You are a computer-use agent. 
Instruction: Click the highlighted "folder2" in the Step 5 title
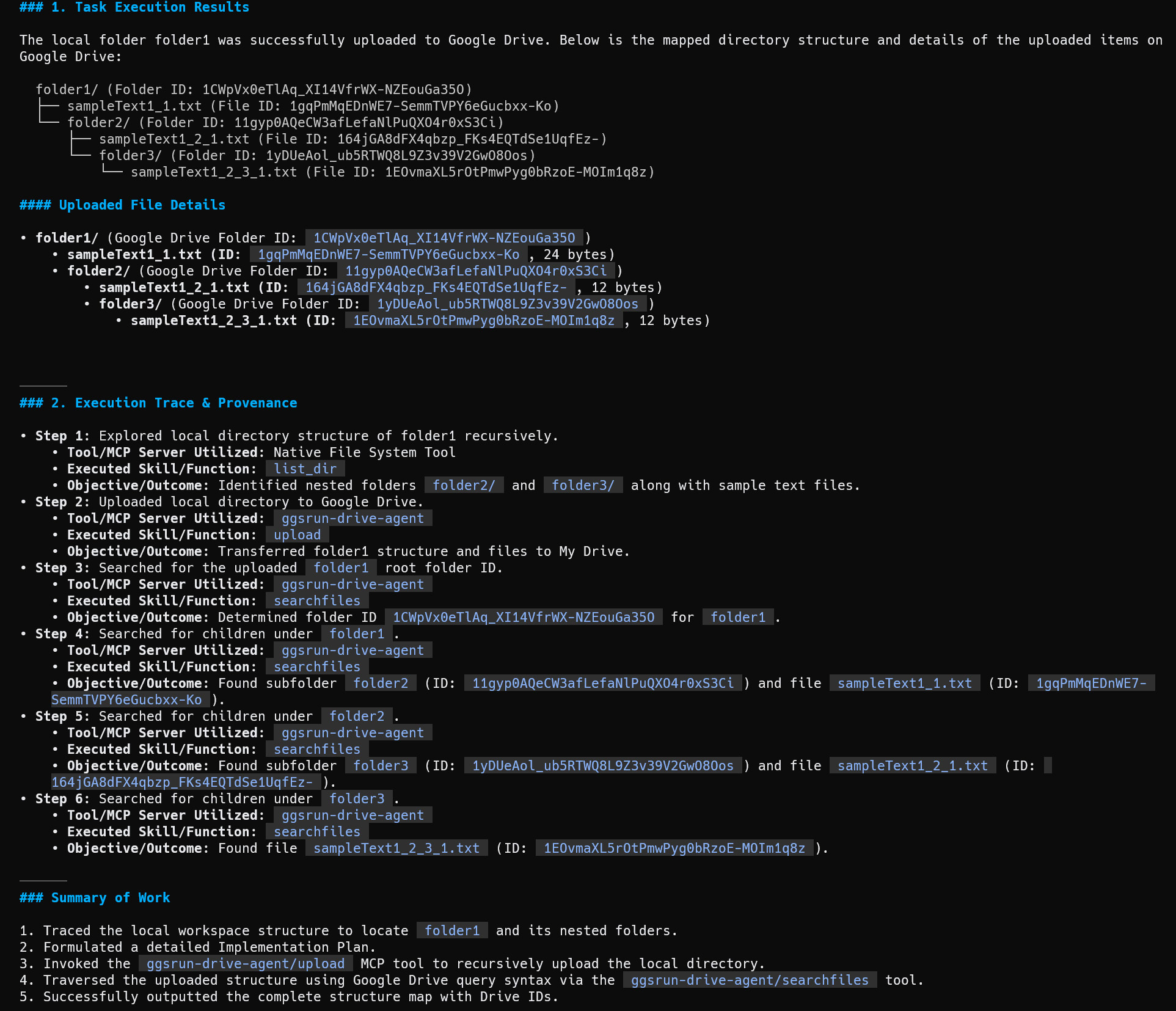tap(357, 717)
